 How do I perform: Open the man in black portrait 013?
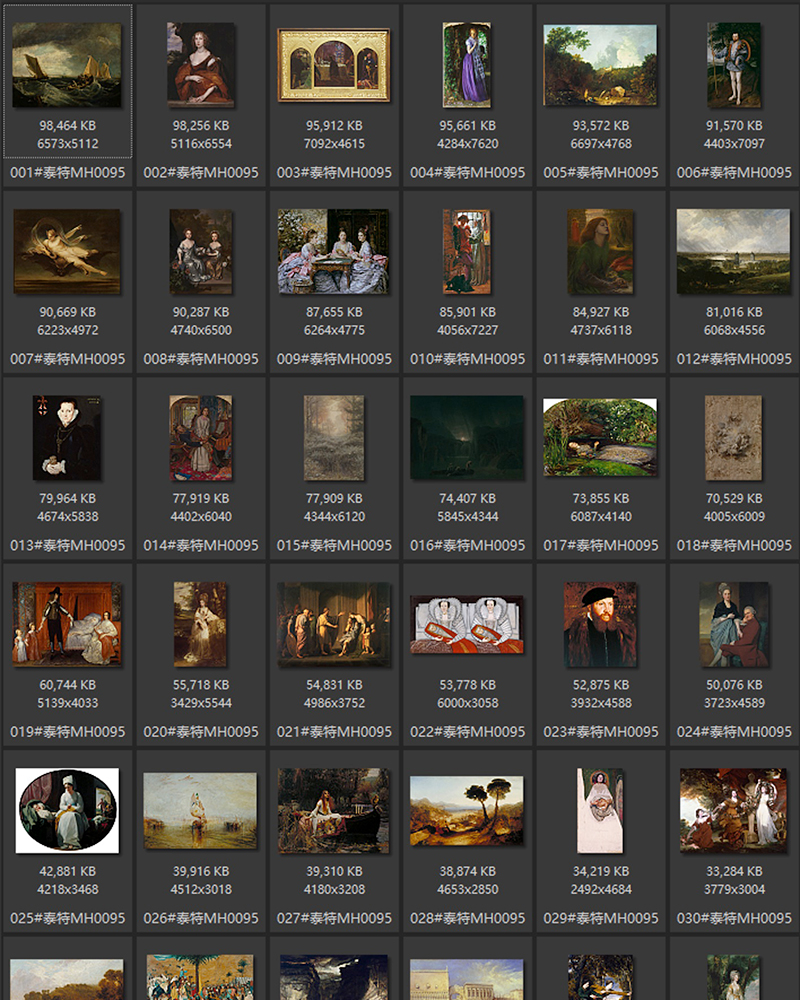coord(67,438)
